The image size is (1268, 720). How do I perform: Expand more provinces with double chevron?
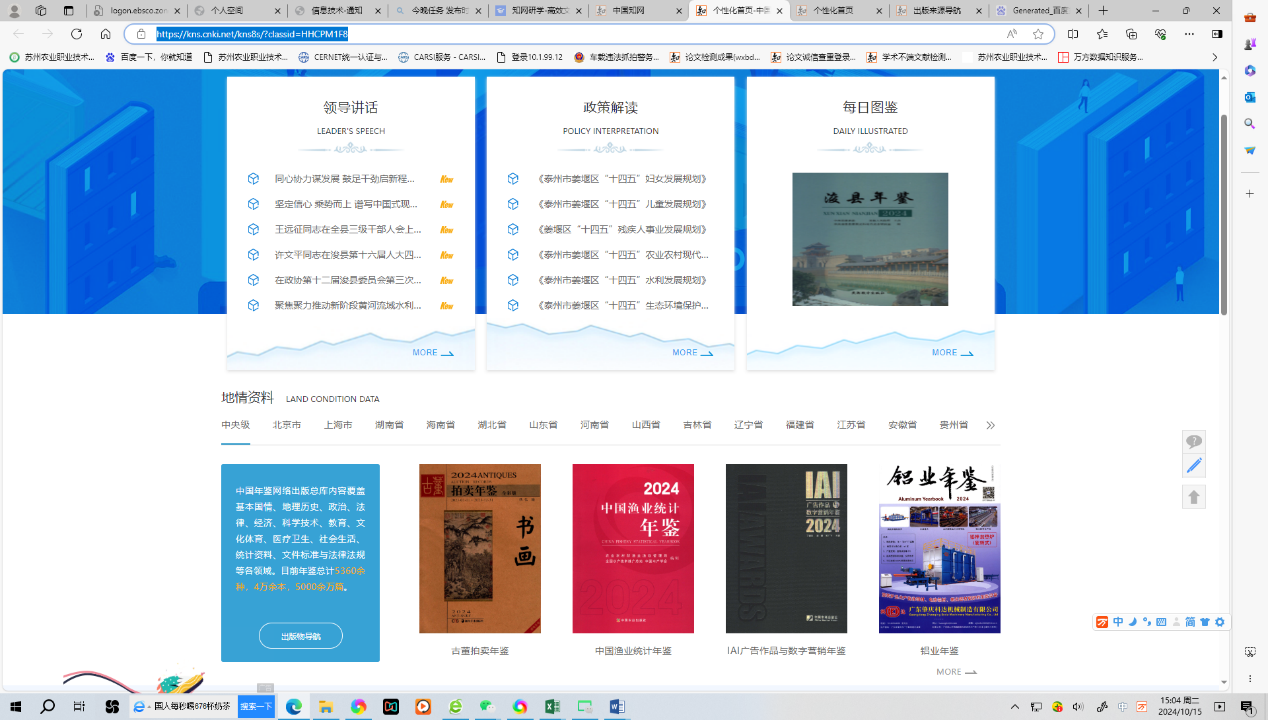point(990,425)
